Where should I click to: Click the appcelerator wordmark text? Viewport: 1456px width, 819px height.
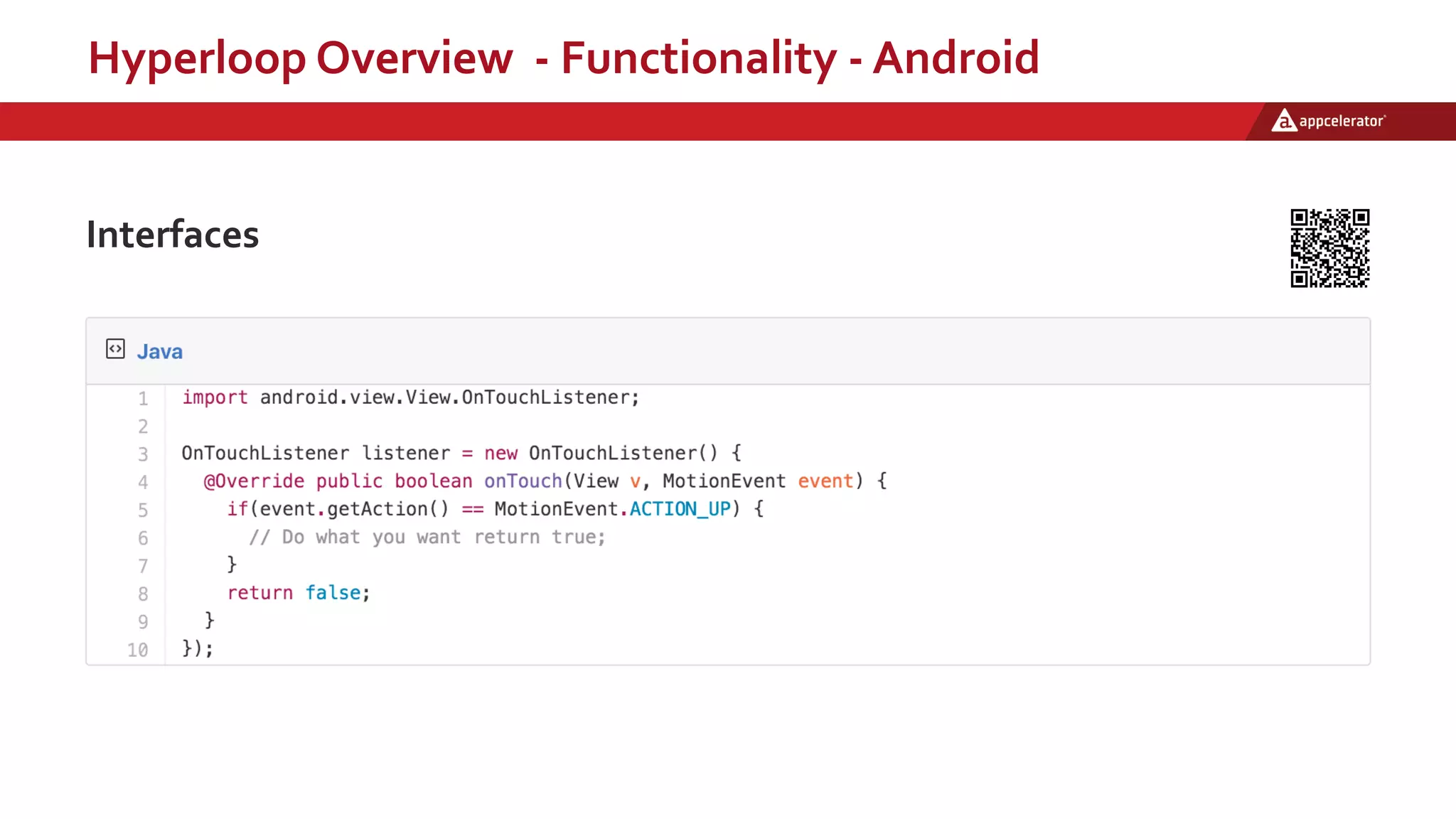[x=1342, y=121]
